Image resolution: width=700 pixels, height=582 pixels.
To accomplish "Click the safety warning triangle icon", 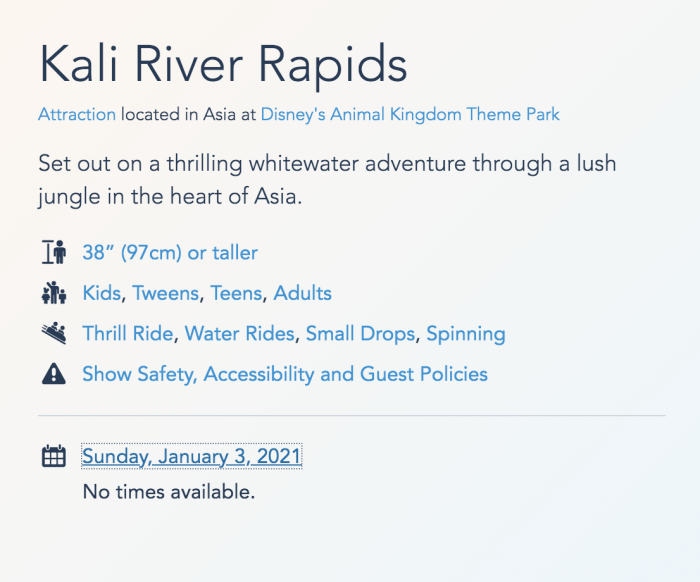I will pos(54,374).
